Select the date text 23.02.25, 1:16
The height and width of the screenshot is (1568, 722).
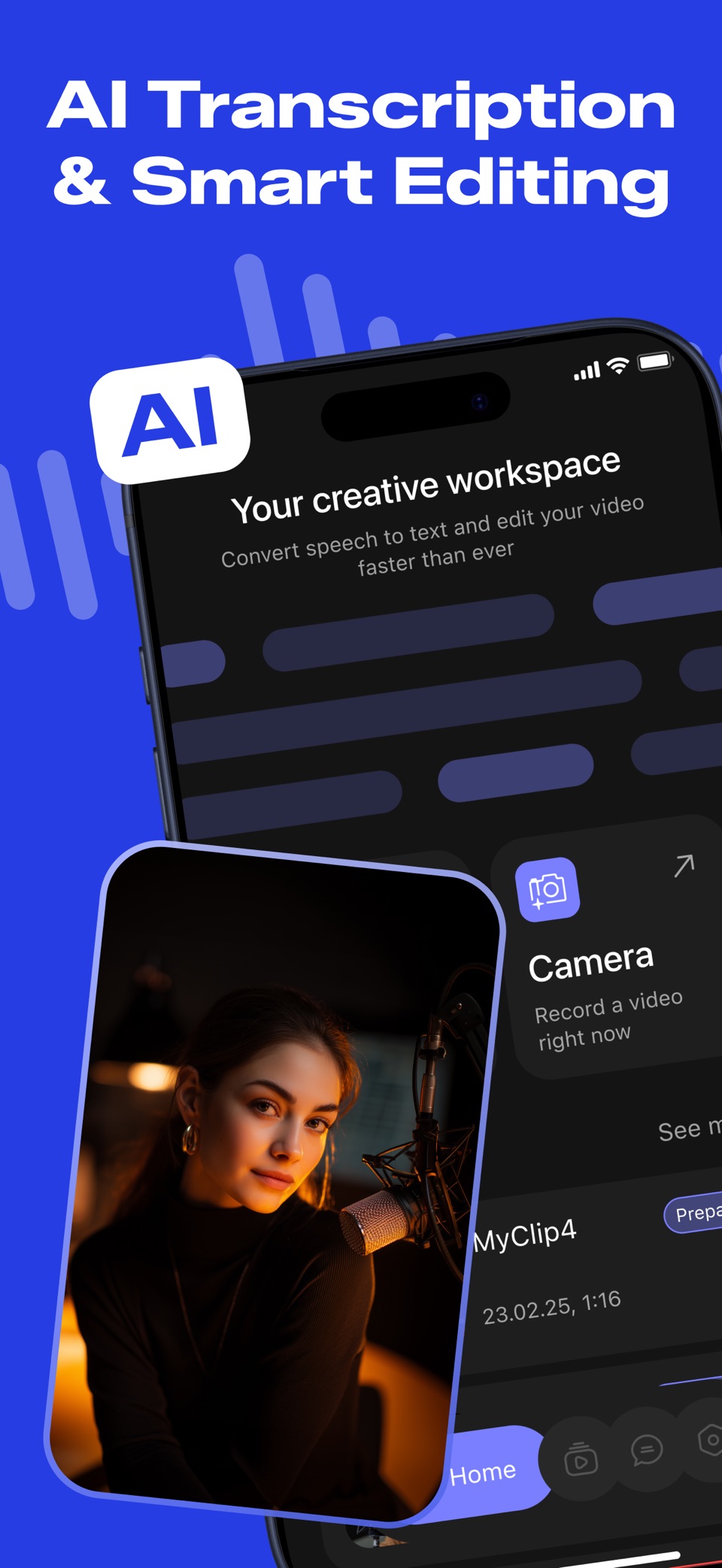coord(552,1307)
